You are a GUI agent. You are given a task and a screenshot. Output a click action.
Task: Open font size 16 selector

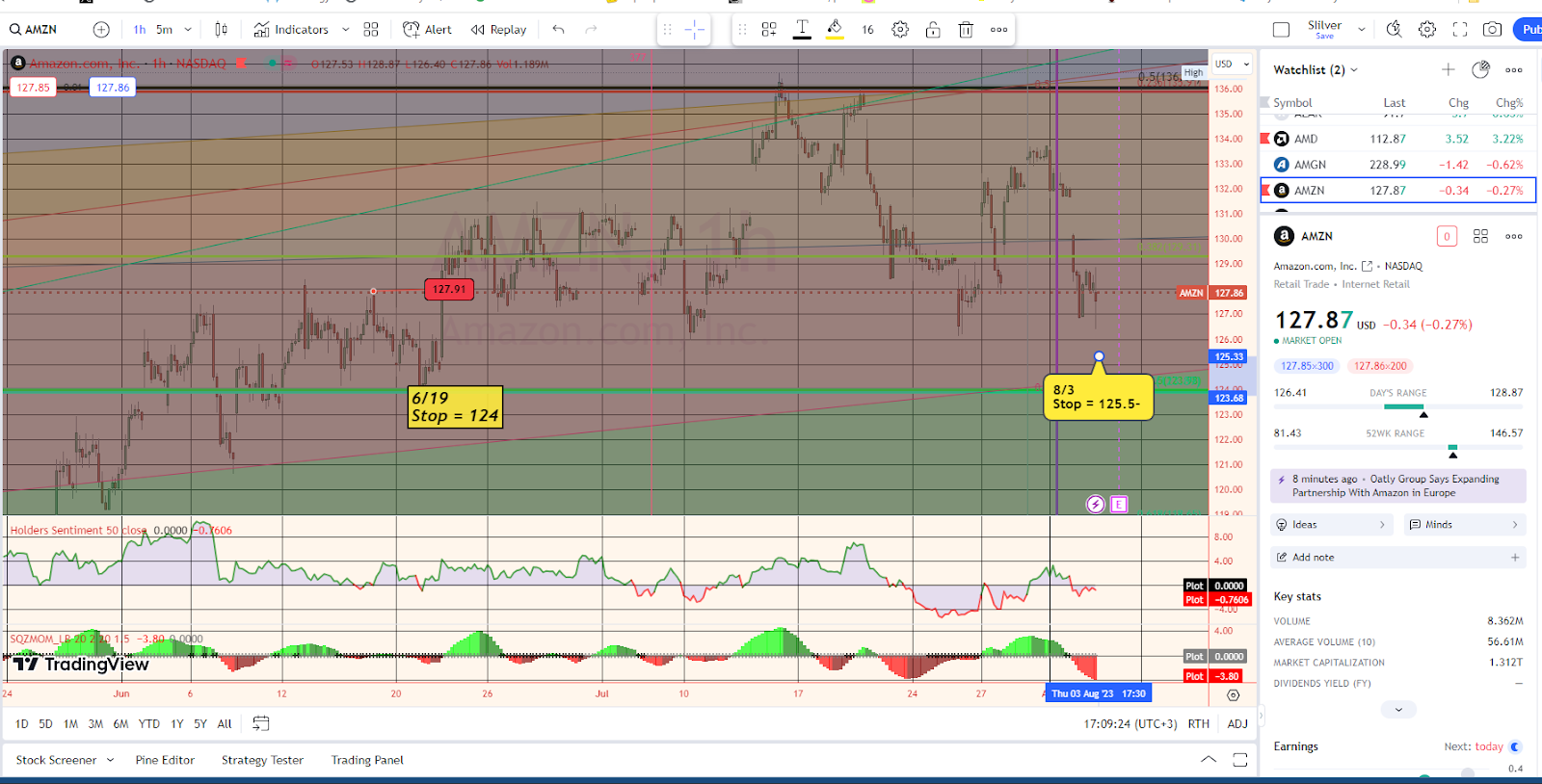867,30
